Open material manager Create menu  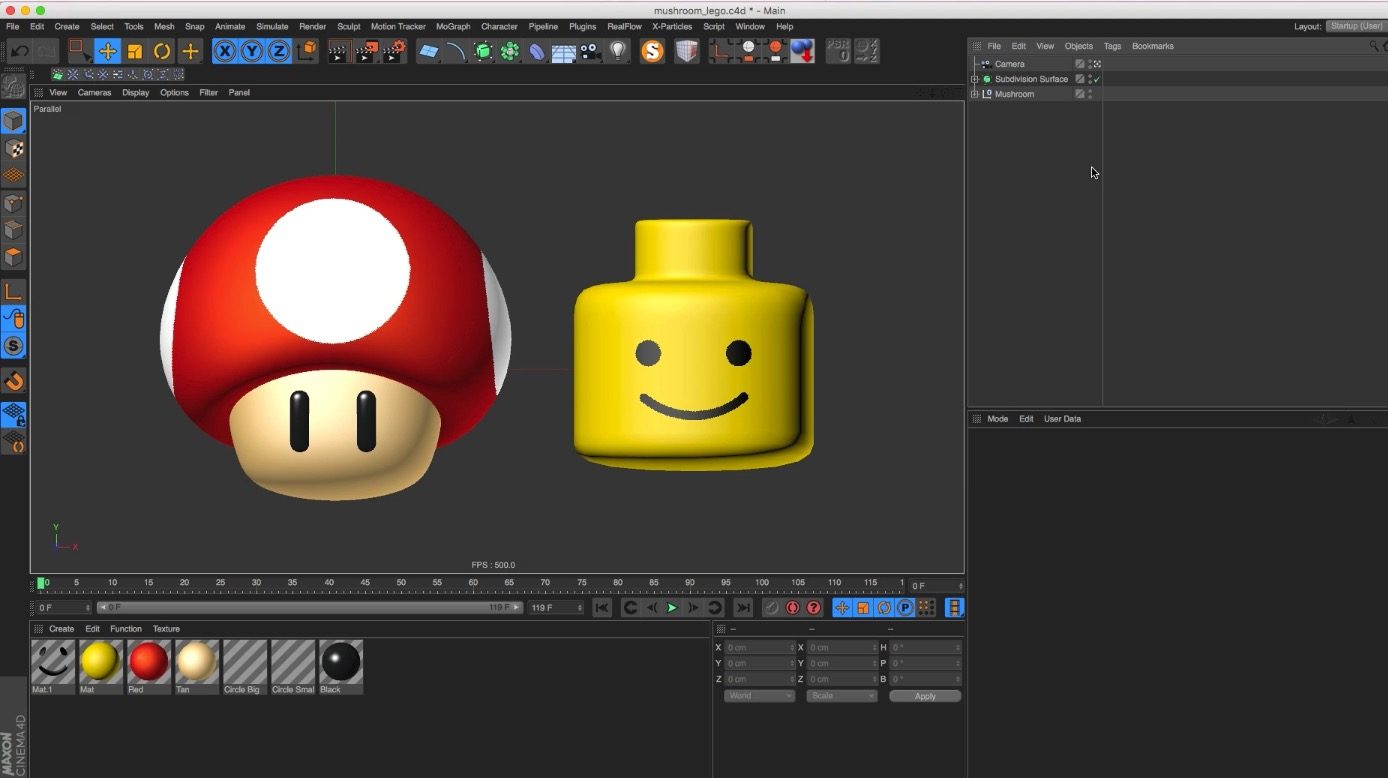[62, 629]
